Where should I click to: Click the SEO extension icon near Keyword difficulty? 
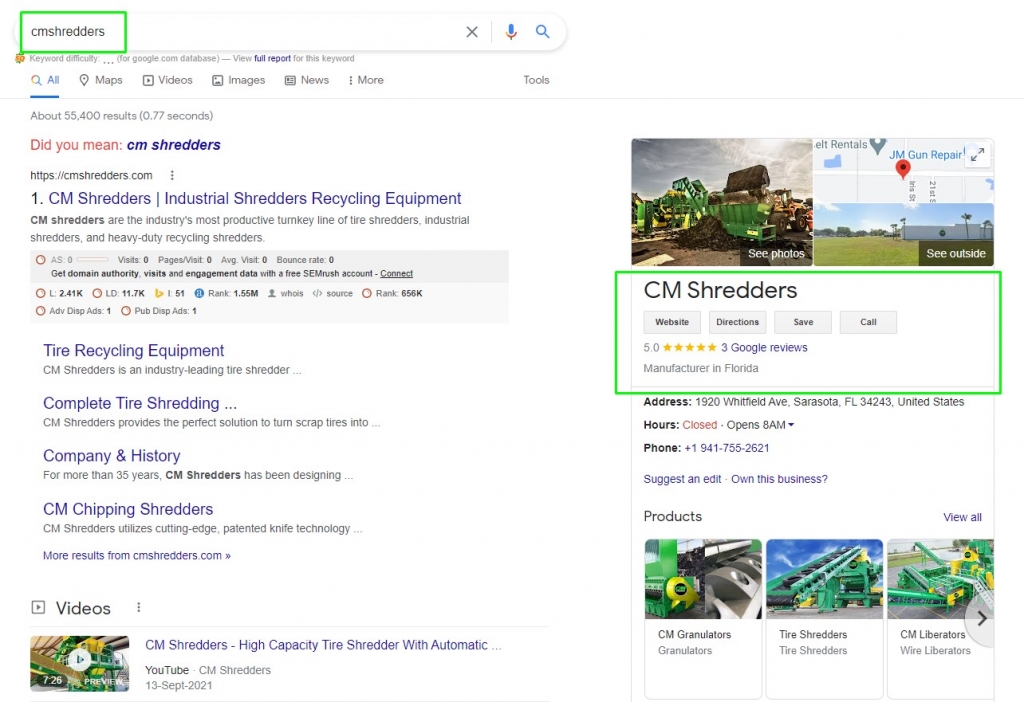point(20,58)
